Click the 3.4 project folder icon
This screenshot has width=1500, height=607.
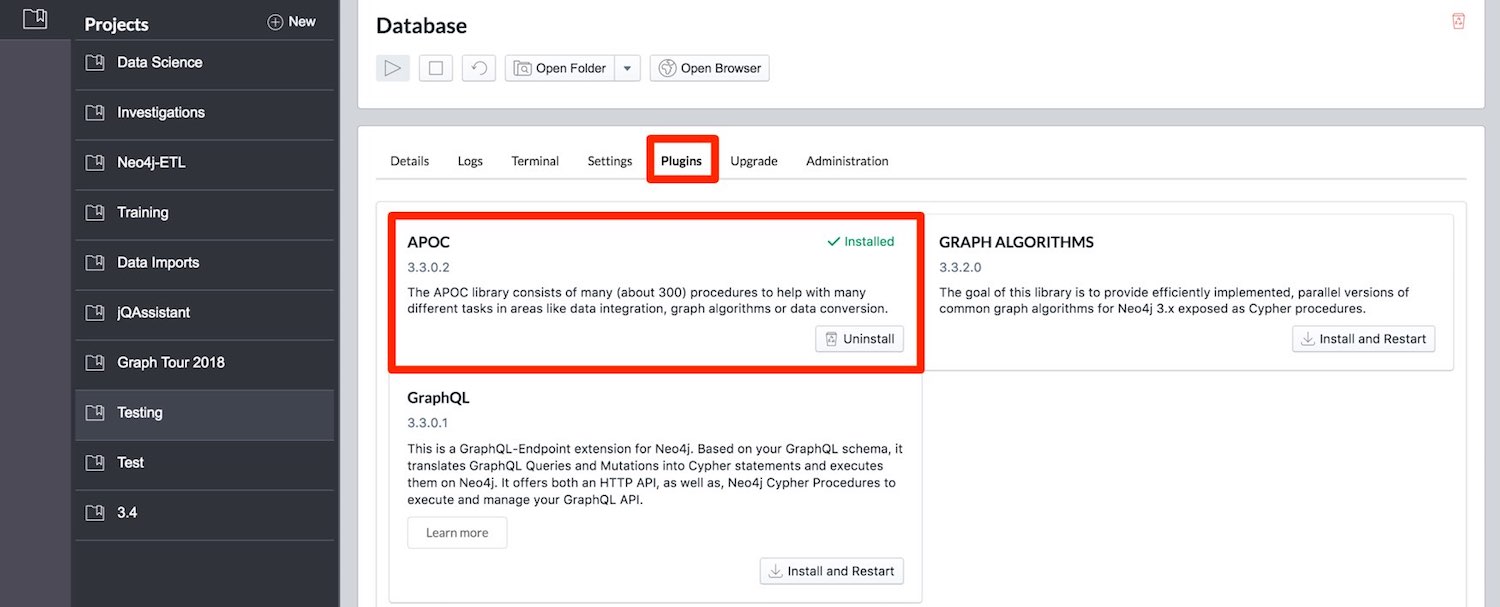pyautogui.click(x=95, y=513)
